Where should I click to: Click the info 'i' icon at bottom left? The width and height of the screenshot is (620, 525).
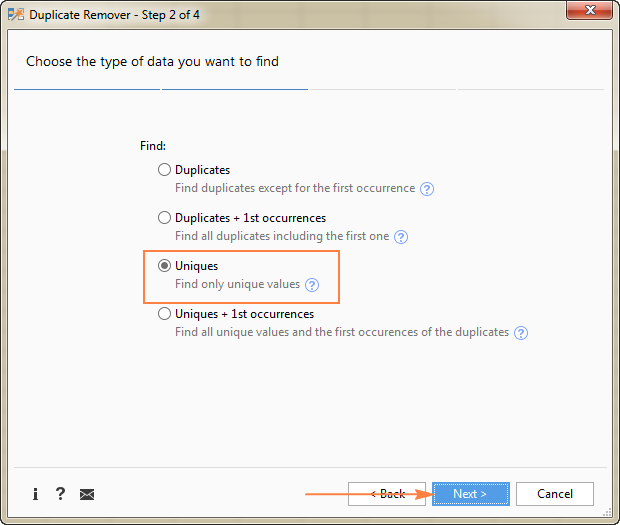tap(36, 494)
